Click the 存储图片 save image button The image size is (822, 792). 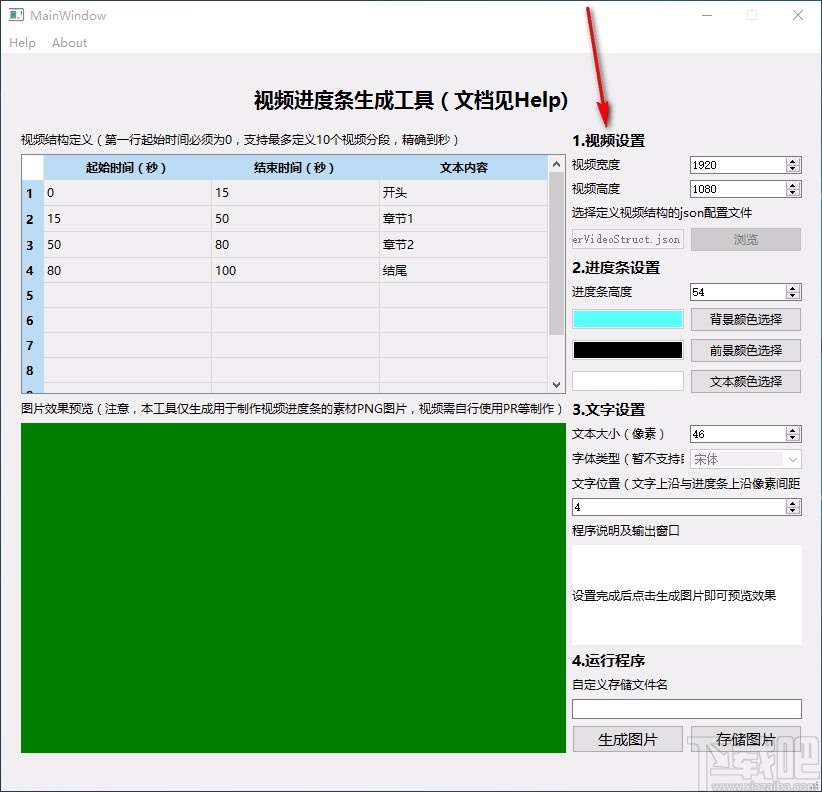(x=745, y=739)
